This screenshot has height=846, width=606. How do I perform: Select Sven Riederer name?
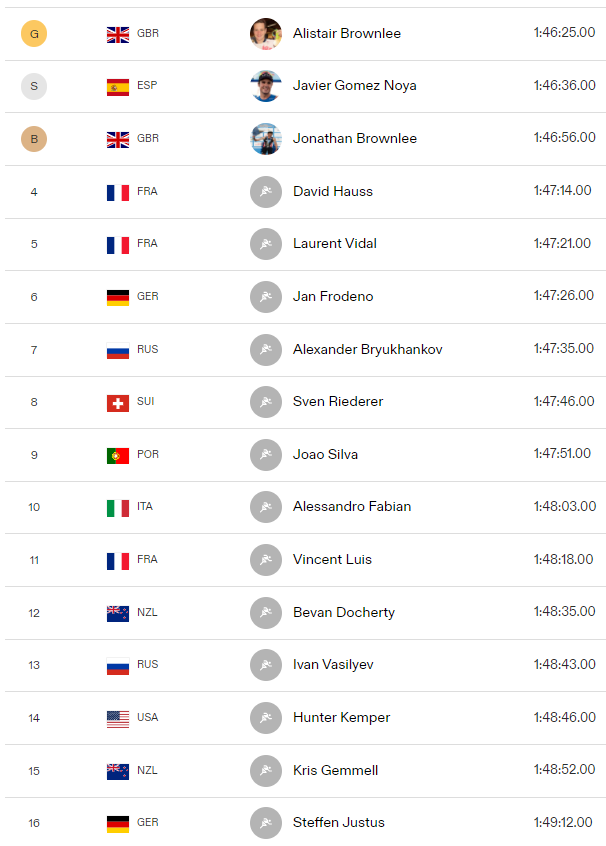pos(338,401)
